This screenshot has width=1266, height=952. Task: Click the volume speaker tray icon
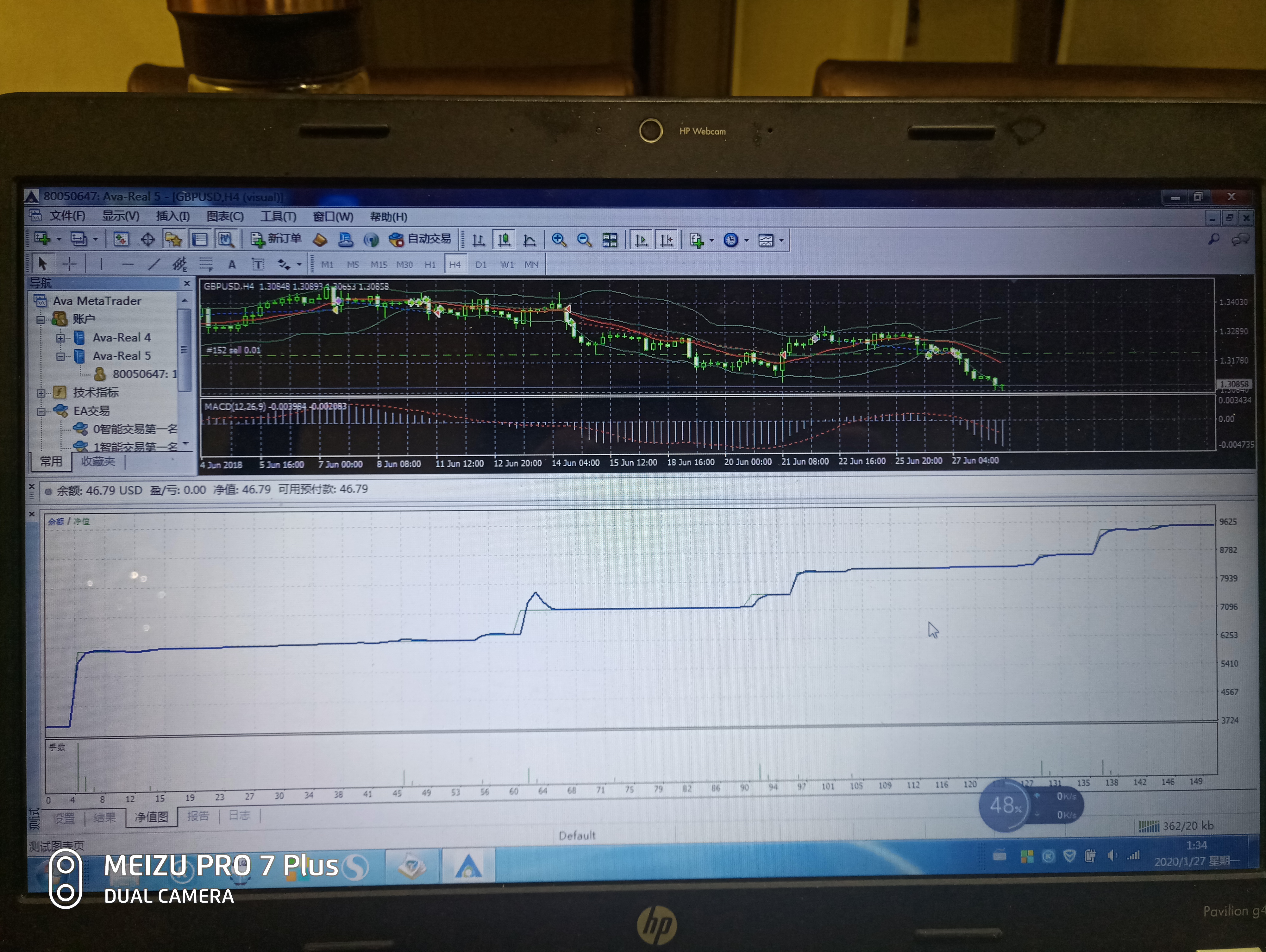(x=1111, y=855)
